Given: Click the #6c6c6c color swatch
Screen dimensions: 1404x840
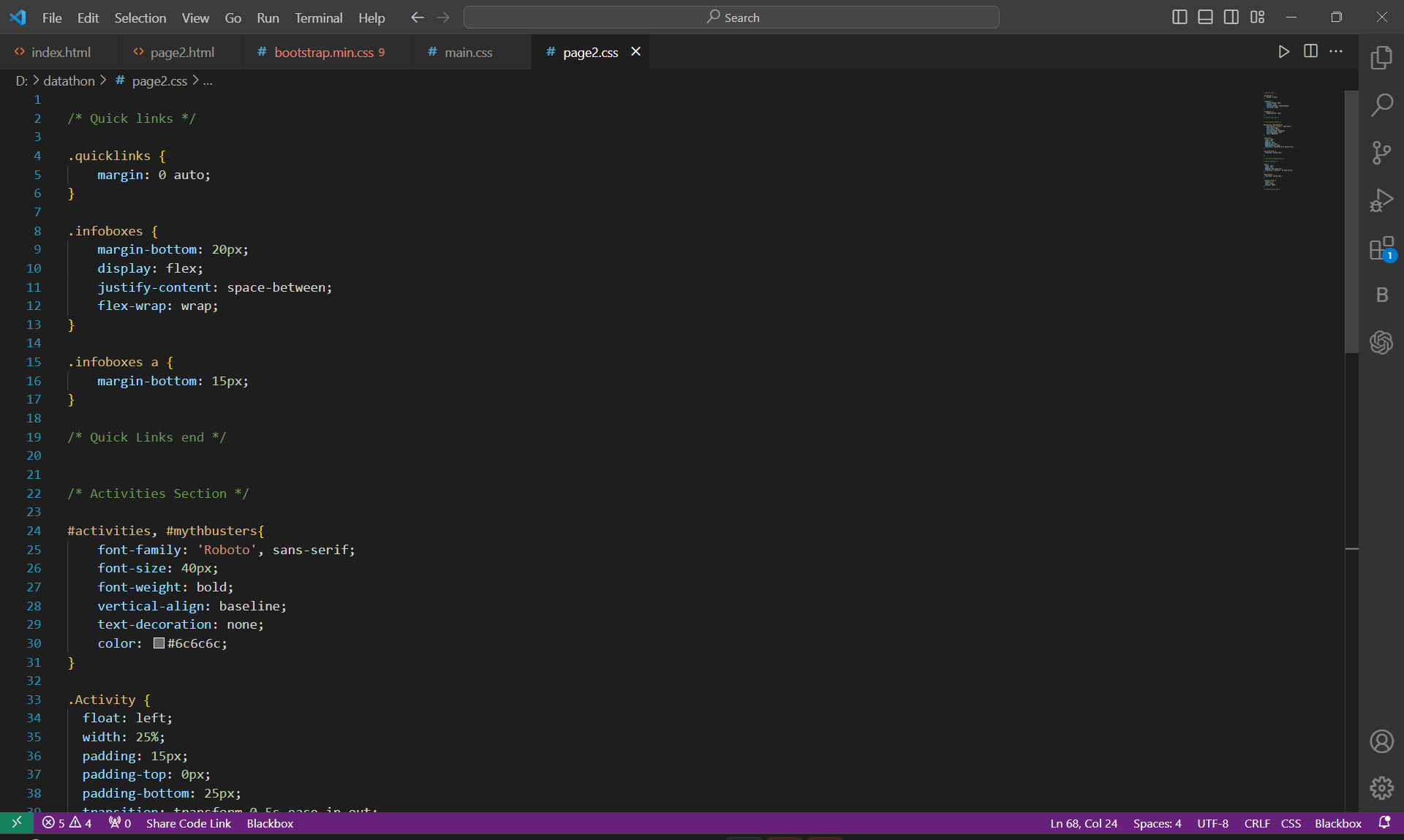Looking at the screenshot, I should coord(159,643).
